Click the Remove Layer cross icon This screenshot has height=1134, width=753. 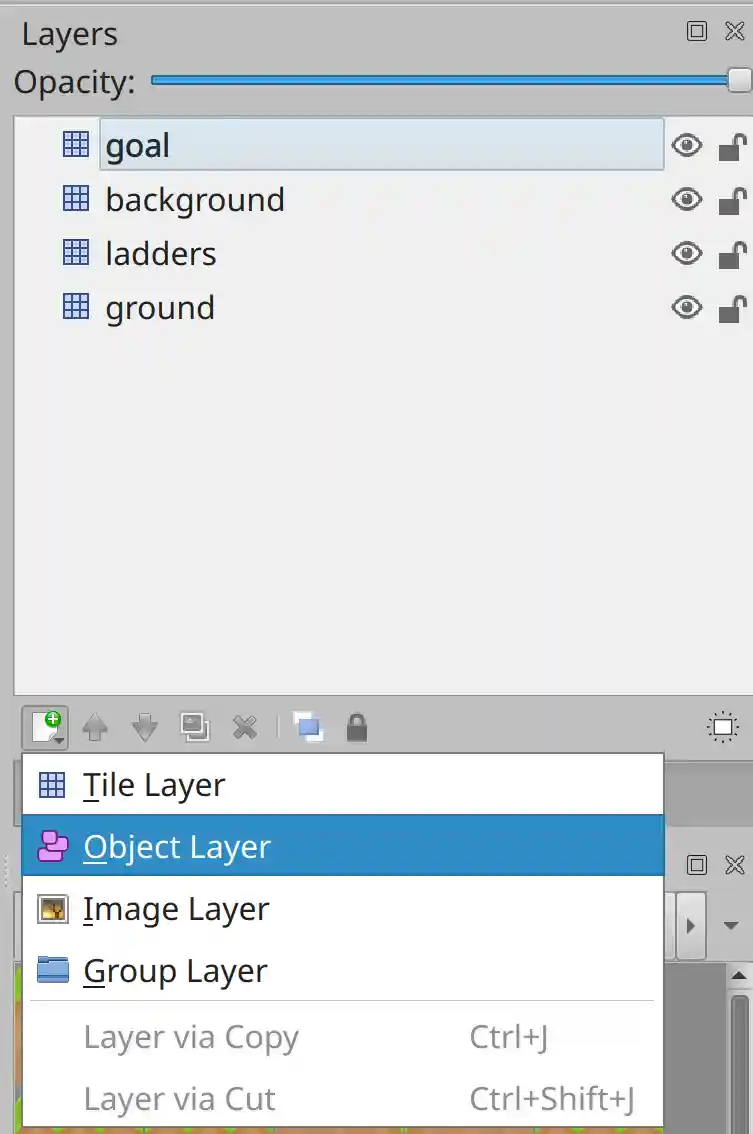click(244, 727)
